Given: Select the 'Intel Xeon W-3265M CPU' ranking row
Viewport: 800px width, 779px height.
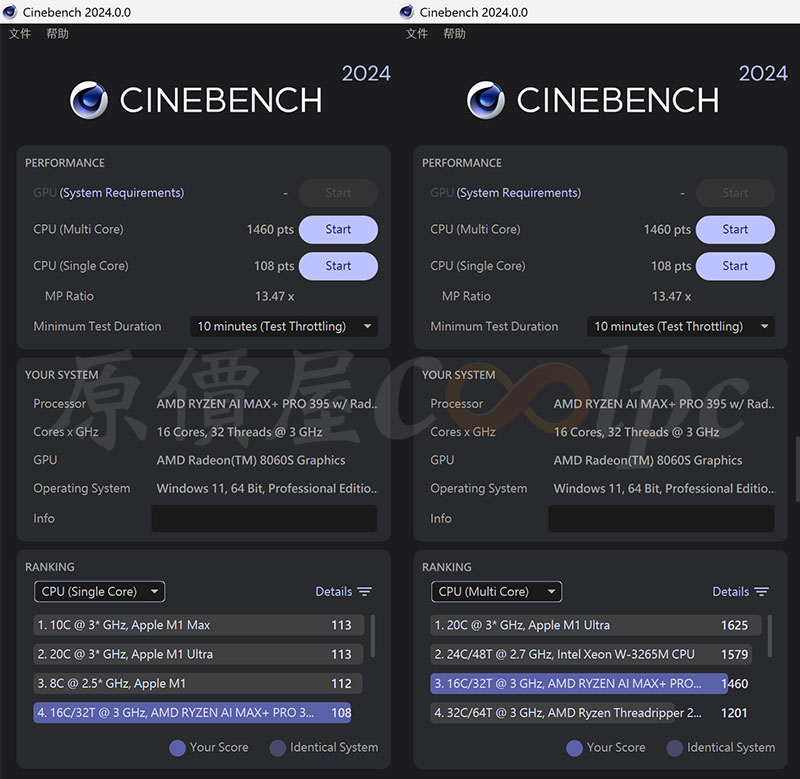Looking at the screenshot, I should tap(590, 655).
